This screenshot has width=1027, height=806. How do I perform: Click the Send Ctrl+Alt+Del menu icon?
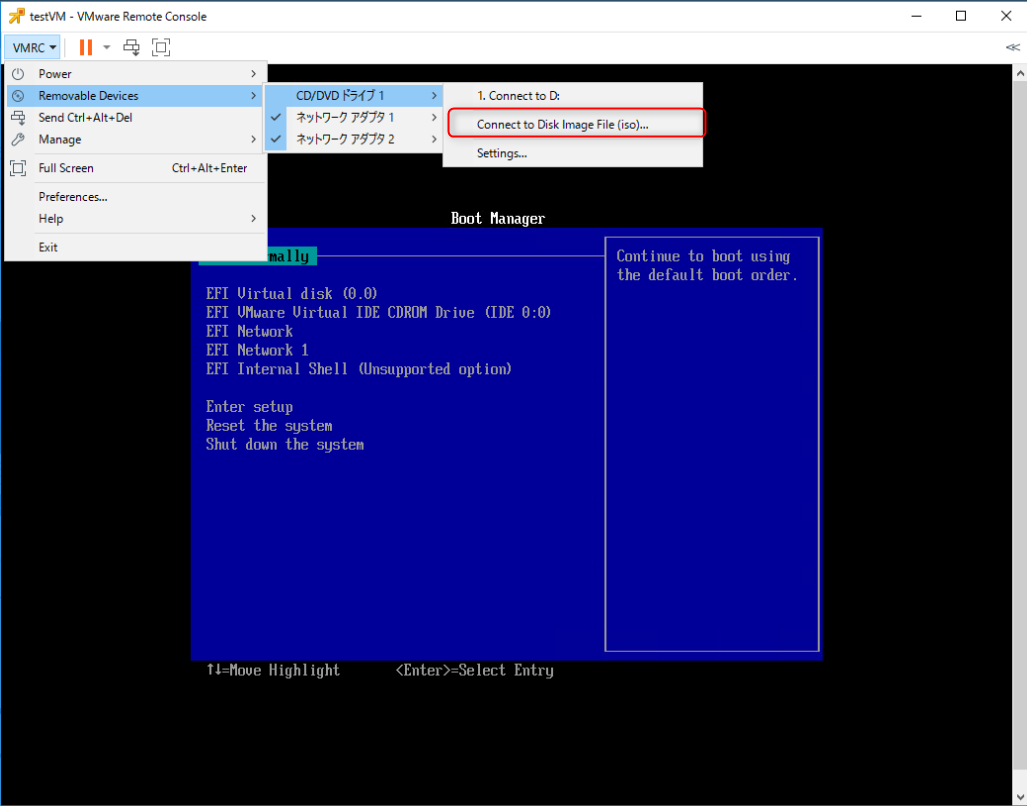[x=18, y=118]
